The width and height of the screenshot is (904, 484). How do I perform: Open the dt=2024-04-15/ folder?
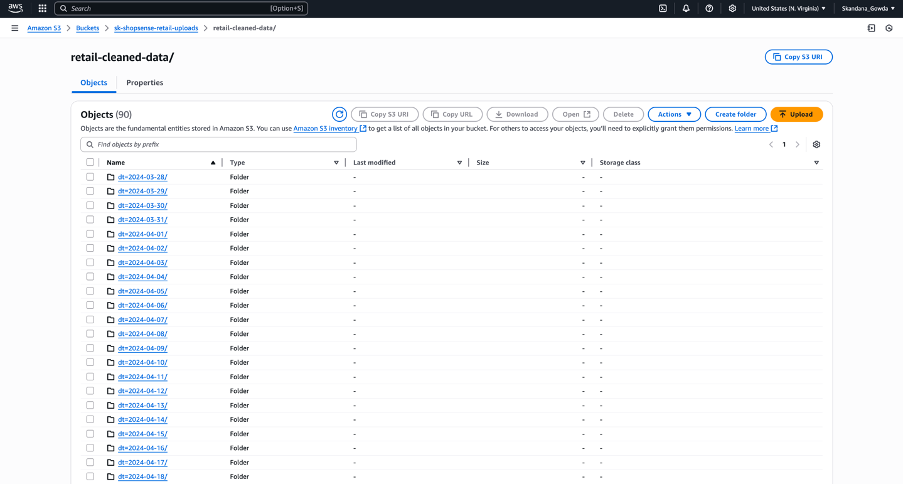click(x=142, y=434)
